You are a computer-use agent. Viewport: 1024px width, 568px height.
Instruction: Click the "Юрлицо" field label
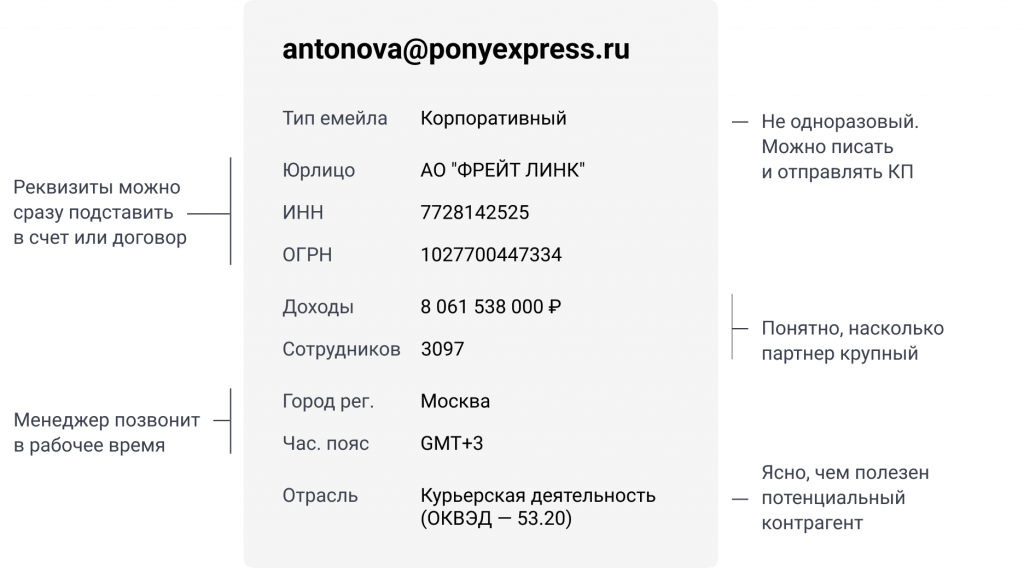(319, 170)
